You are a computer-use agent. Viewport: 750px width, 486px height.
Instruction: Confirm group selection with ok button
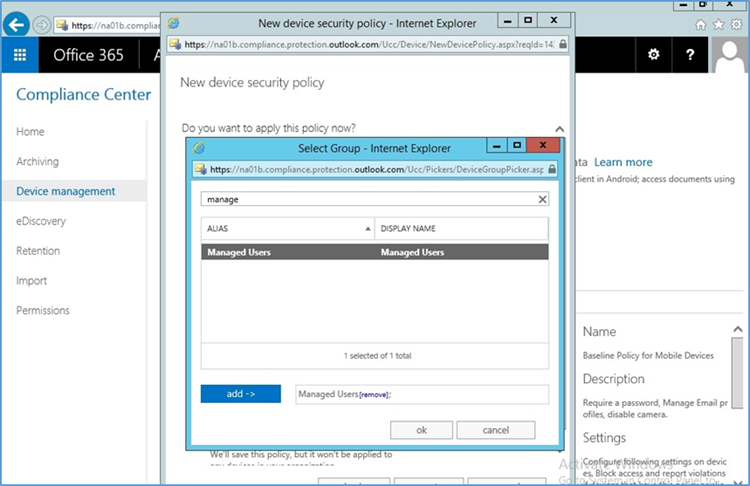tap(421, 430)
